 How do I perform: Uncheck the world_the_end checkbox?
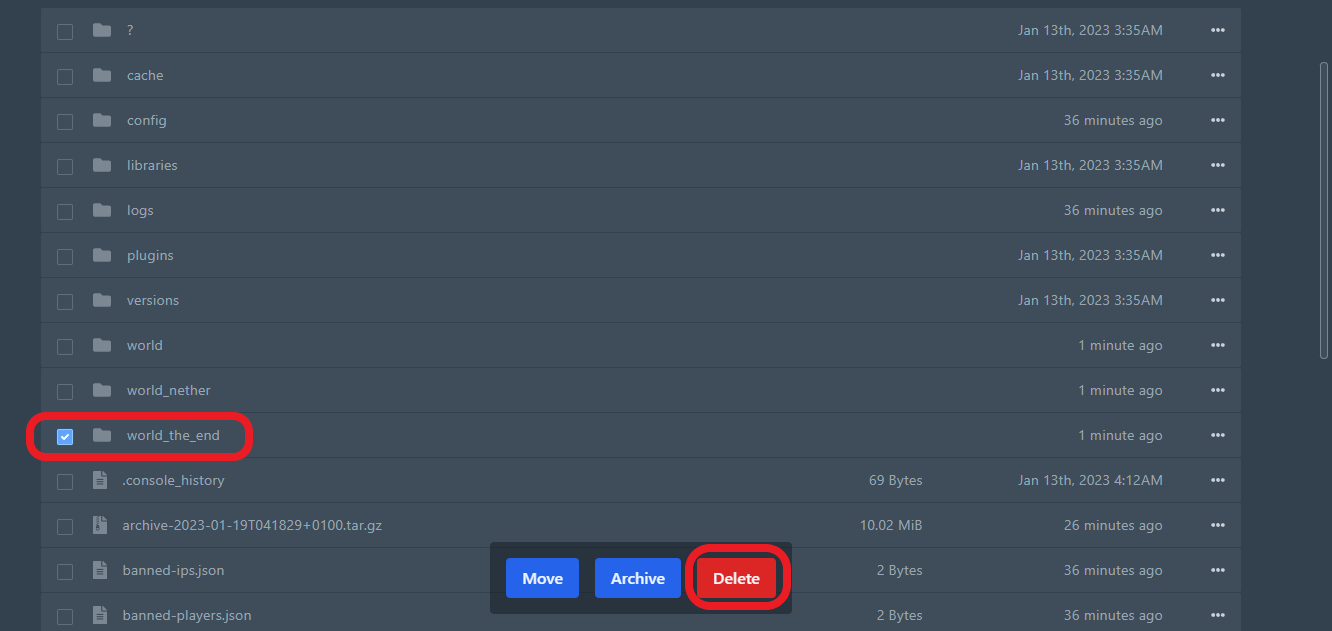pyautogui.click(x=65, y=436)
